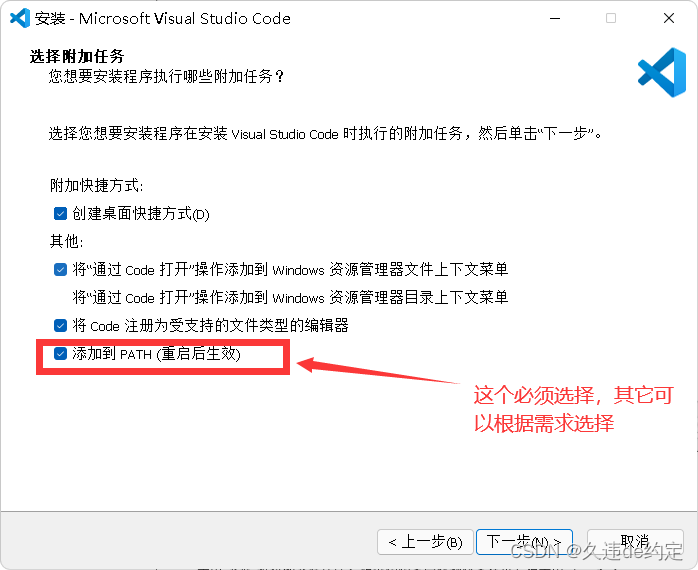Go back with "上一步(B)" button
The image size is (698, 570).
(x=425, y=542)
